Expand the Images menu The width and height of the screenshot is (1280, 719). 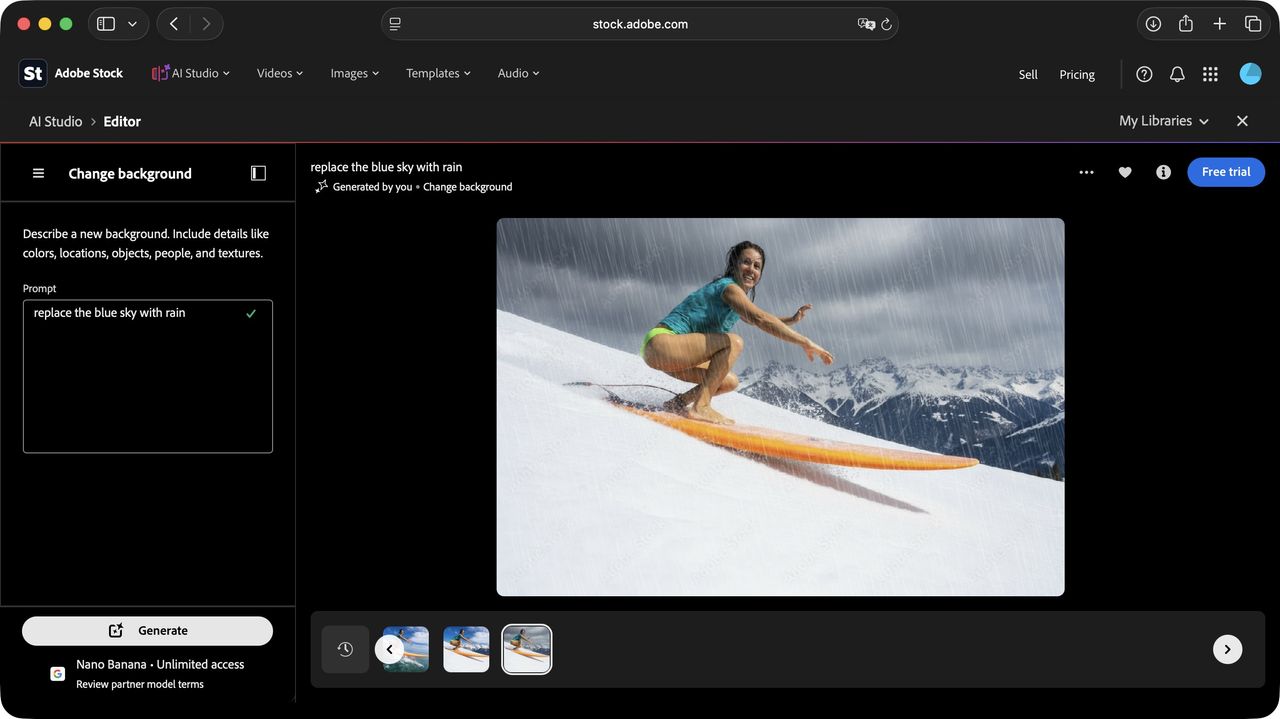pos(355,73)
